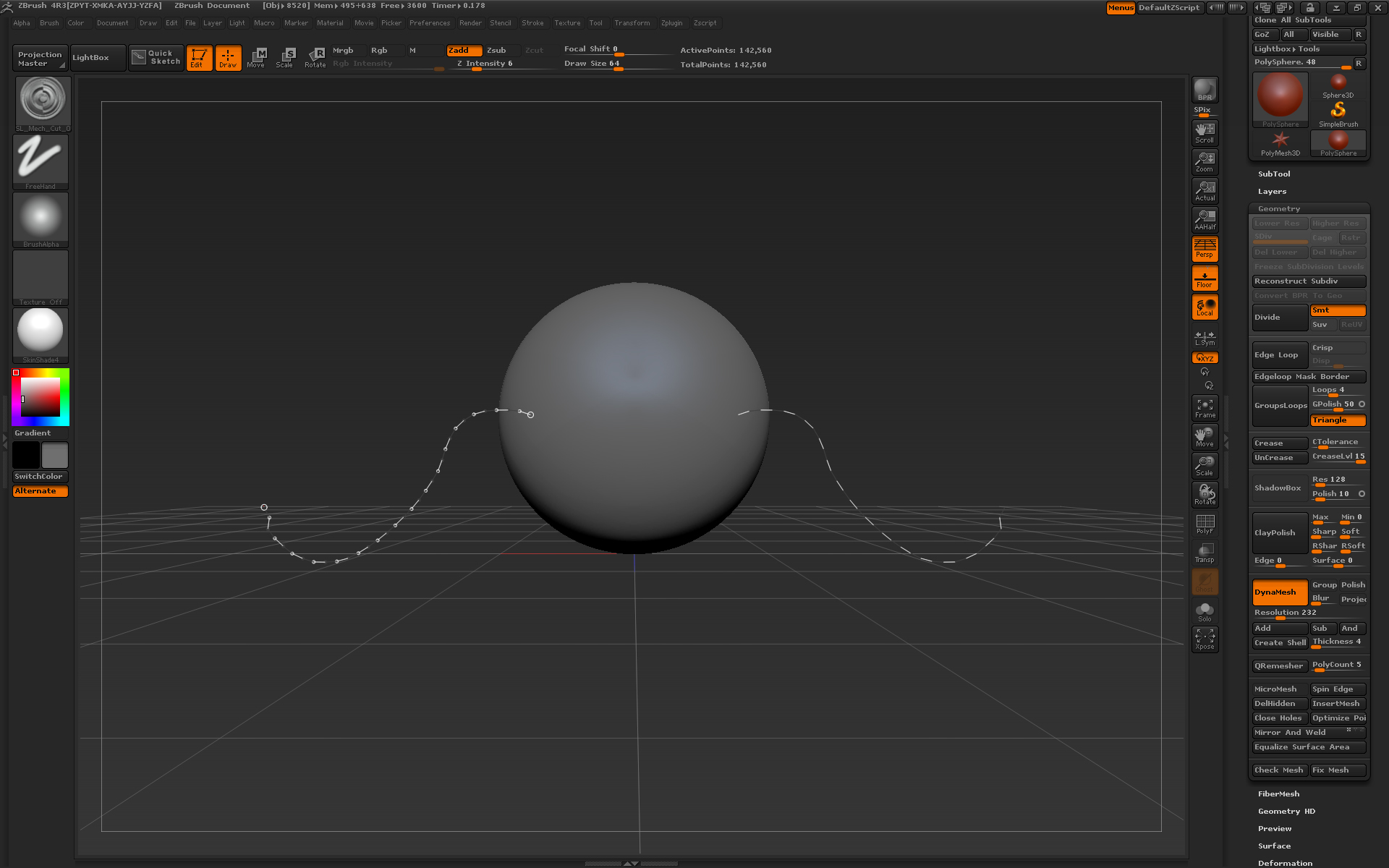
Task: Expand the FiberMesh section
Action: click(x=1278, y=794)
